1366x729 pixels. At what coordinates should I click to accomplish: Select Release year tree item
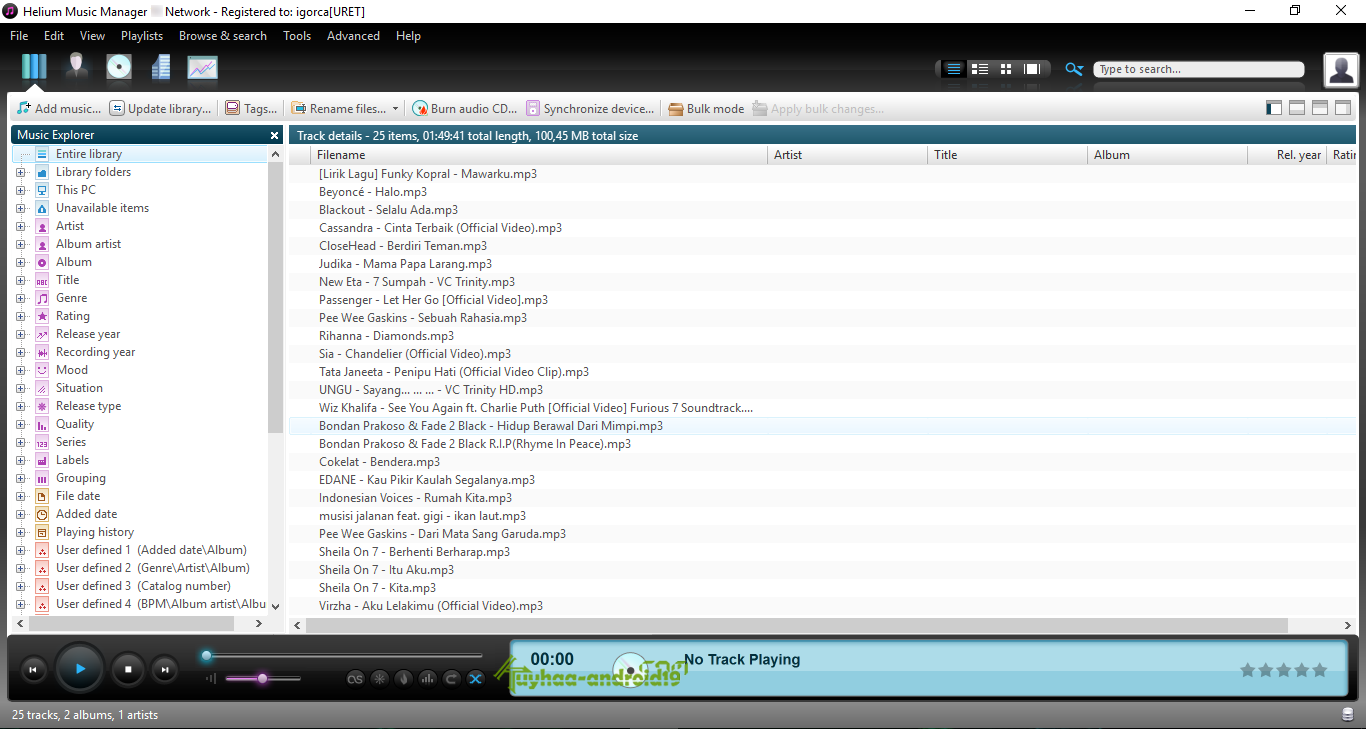[88, 334]
